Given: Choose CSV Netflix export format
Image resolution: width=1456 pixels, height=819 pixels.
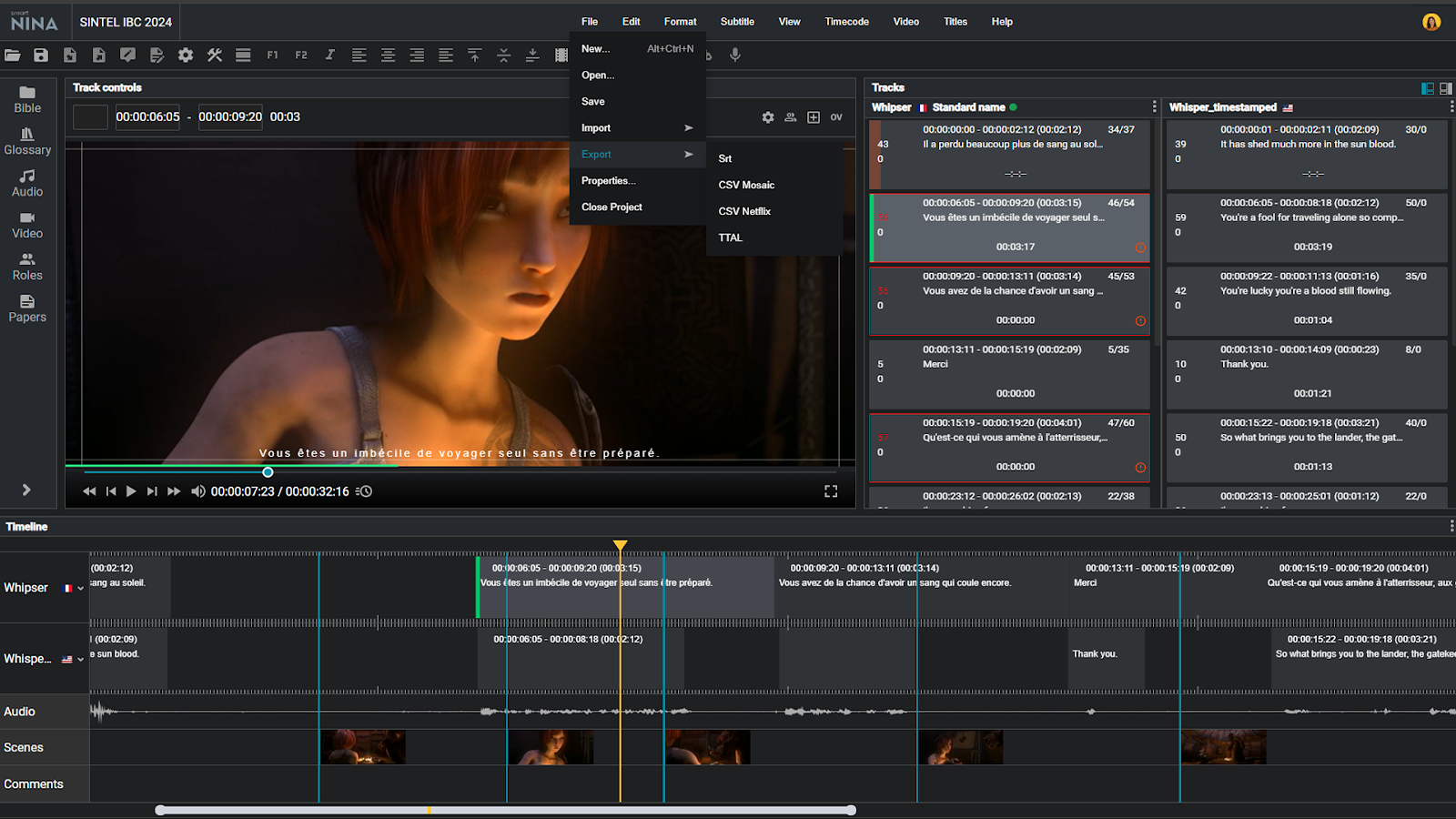Looking at the screenshot, I should (744, 211).
